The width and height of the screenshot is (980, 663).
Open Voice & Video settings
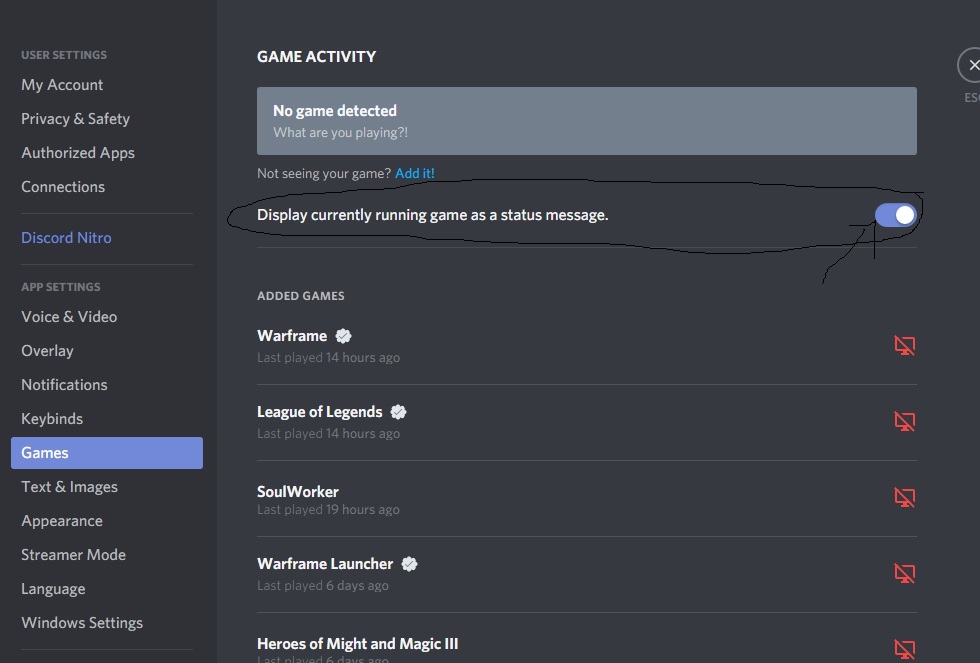69,317
